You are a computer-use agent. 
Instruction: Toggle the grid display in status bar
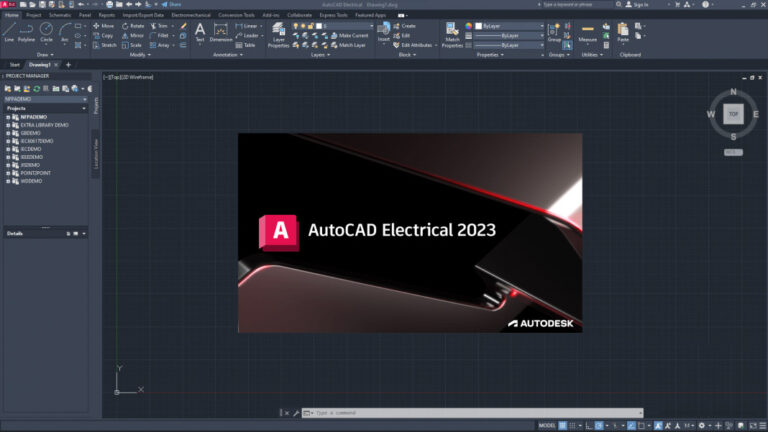[562, 426]
